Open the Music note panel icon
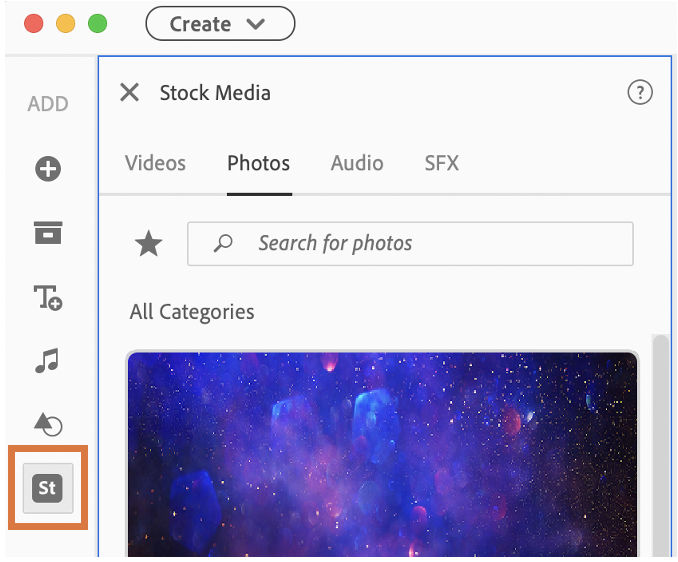 click(x=47, y=360)
